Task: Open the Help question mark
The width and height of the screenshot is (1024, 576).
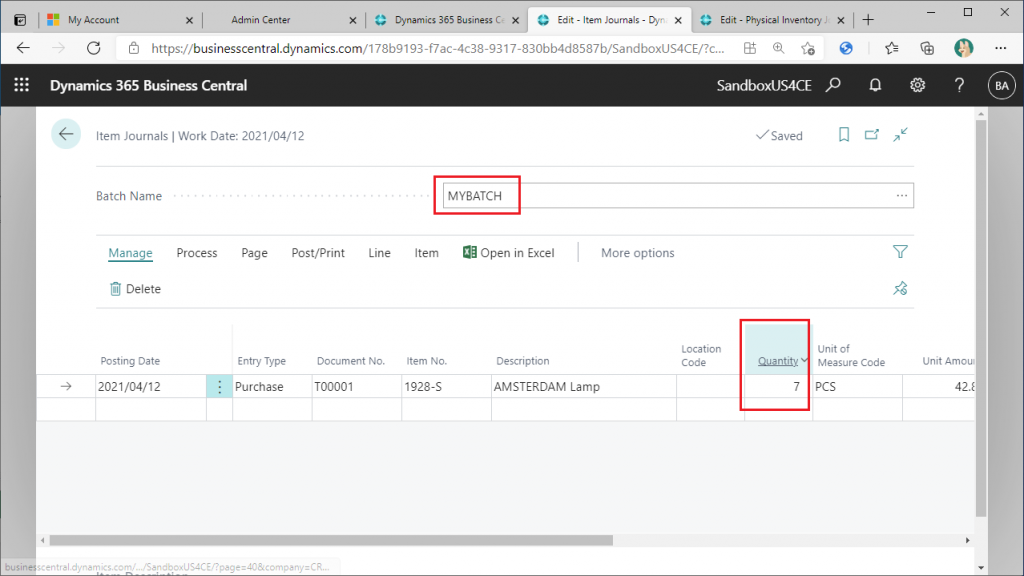Action: (x=959, y=85)
